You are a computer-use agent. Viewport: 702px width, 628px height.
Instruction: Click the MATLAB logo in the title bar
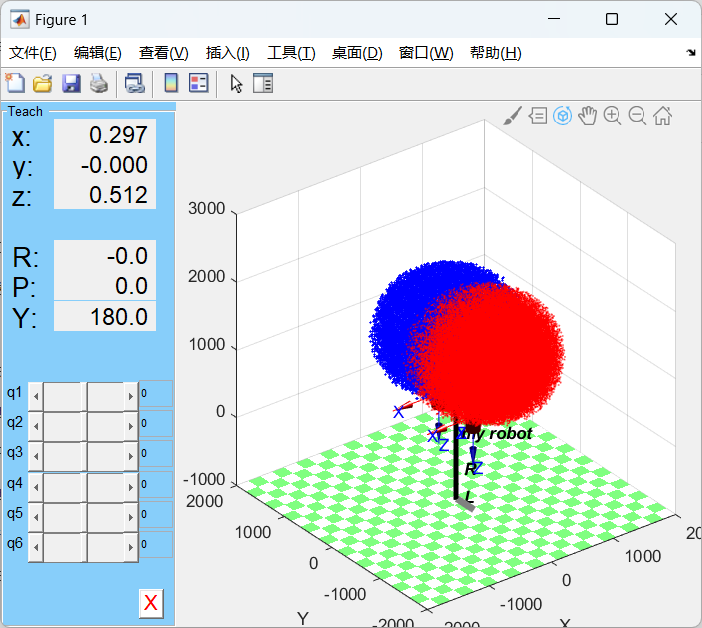pos(20,20)
